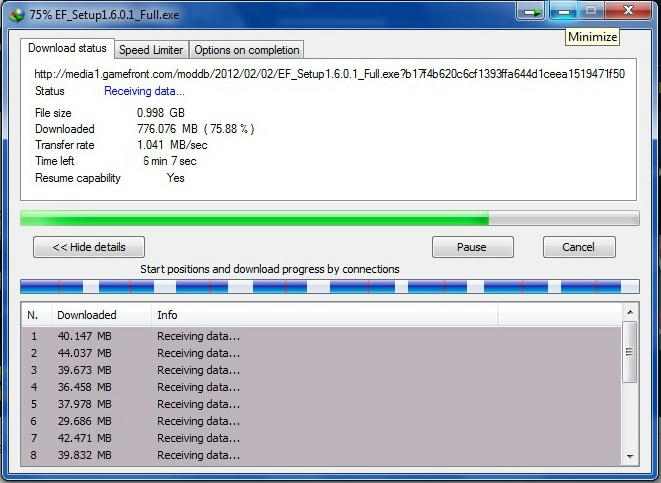Click the Info column header

tap(325, 315)
